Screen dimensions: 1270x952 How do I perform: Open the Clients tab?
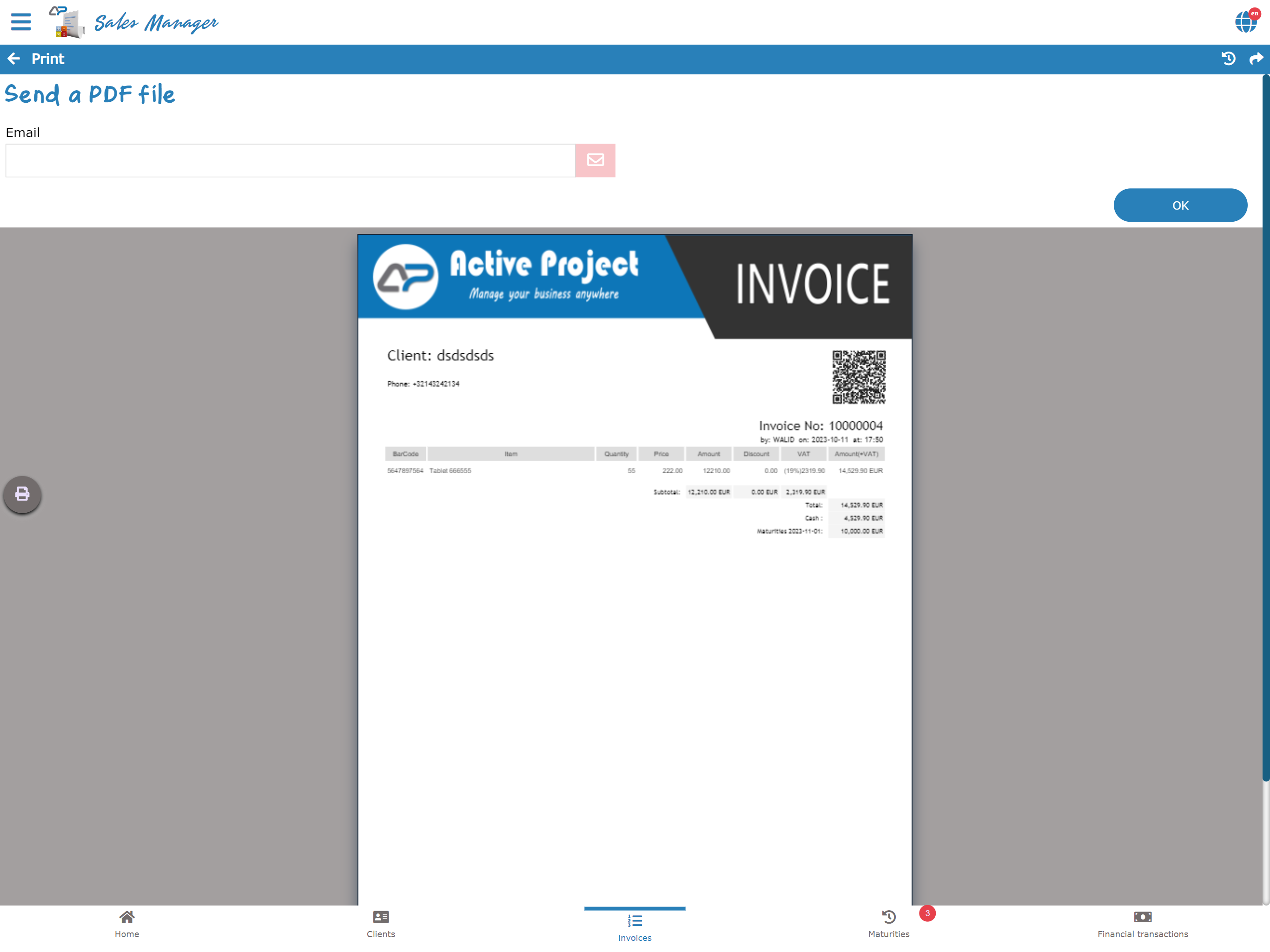(381, 925)
